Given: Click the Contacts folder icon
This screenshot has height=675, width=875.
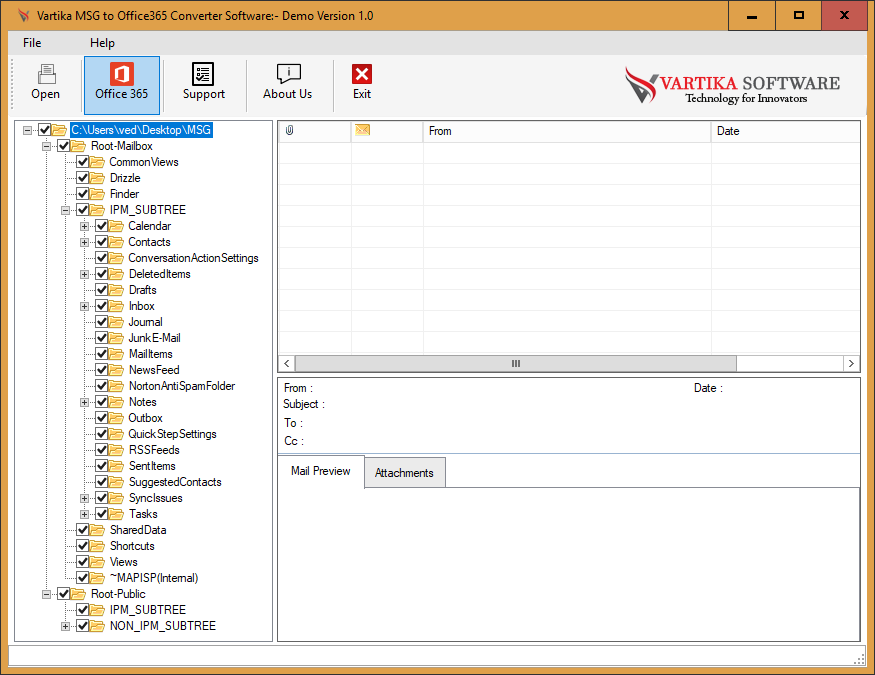Looking at the screenshot, I should pyautogui.click(x=116, y=242).
